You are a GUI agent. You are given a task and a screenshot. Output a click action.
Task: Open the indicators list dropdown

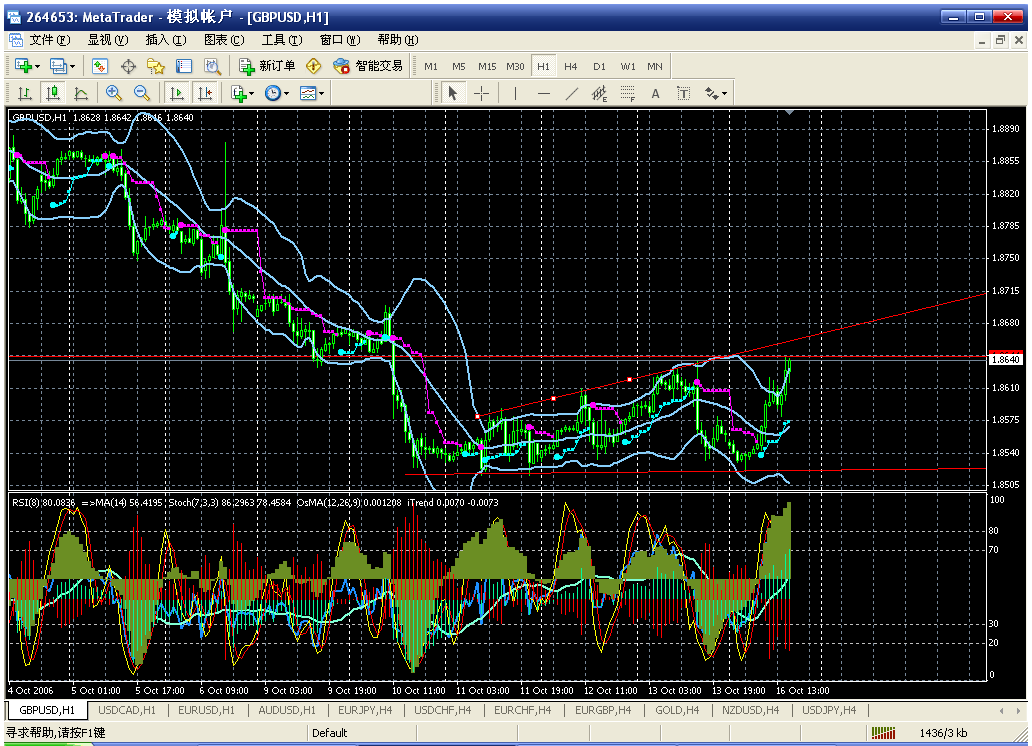click(241, 93)
